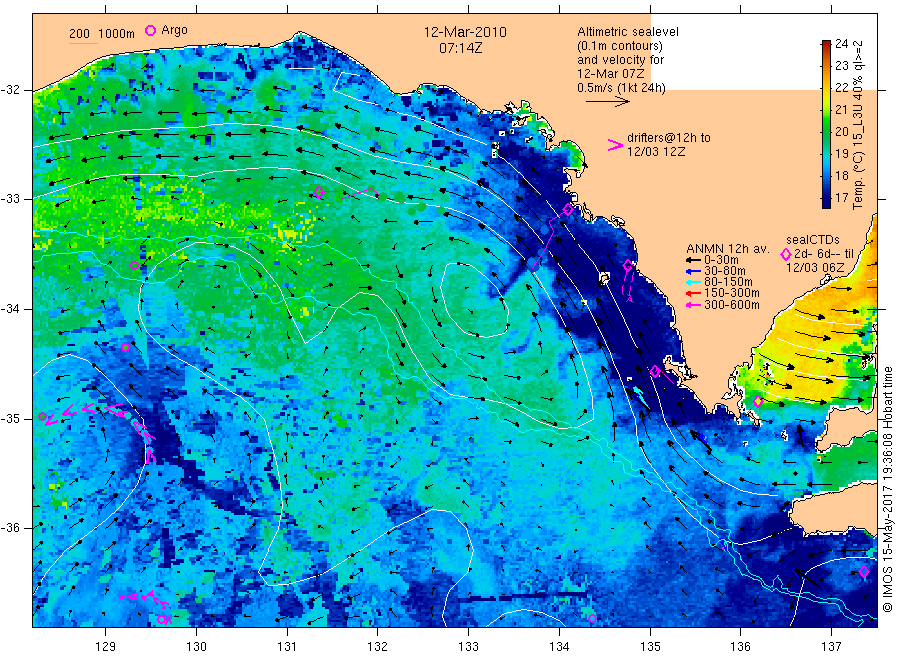Click the '1000m' depth contour label
Image resolution: width=900 pixels, height=660 pixels.
tap(117, 34)
